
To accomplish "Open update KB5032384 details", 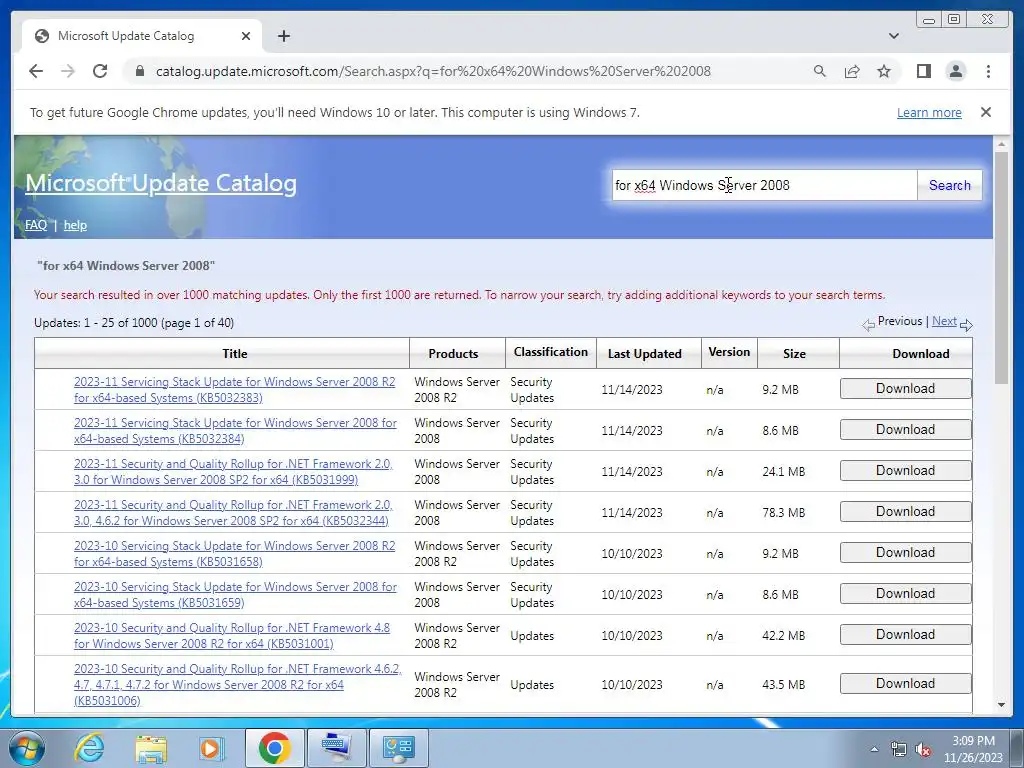I will coord(235,431).
